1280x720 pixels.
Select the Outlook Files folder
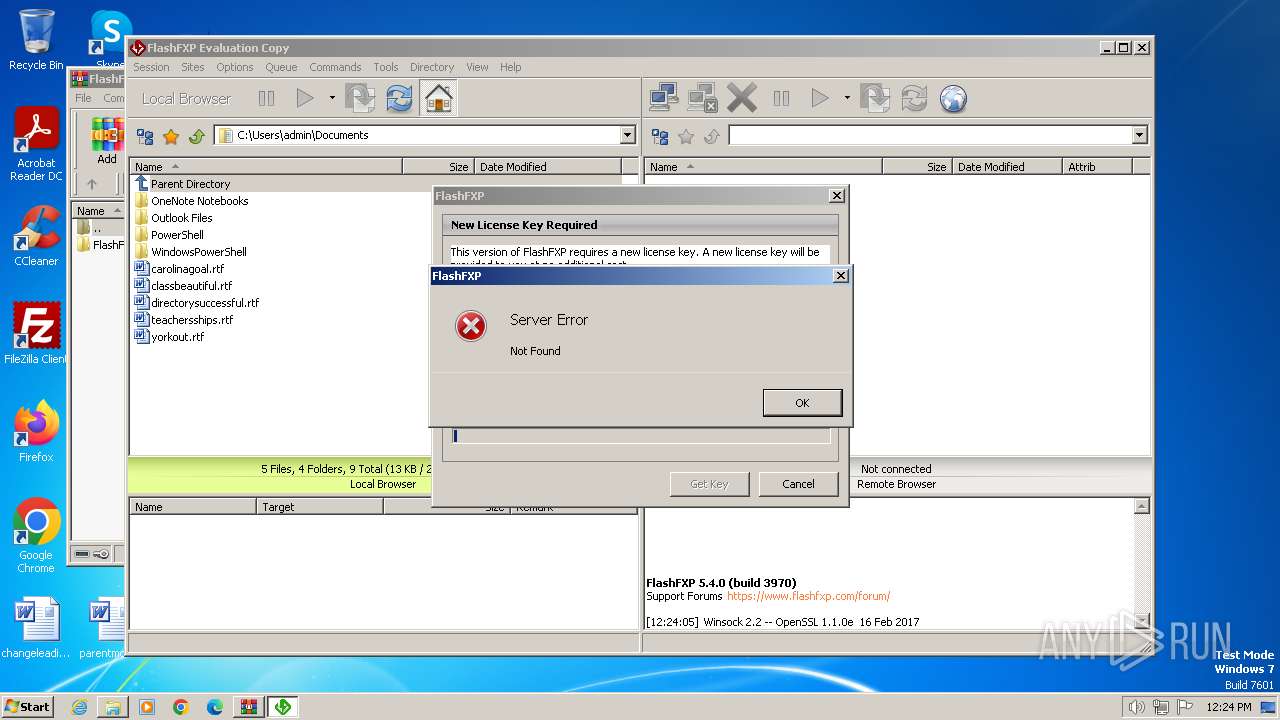pos(181,218)
